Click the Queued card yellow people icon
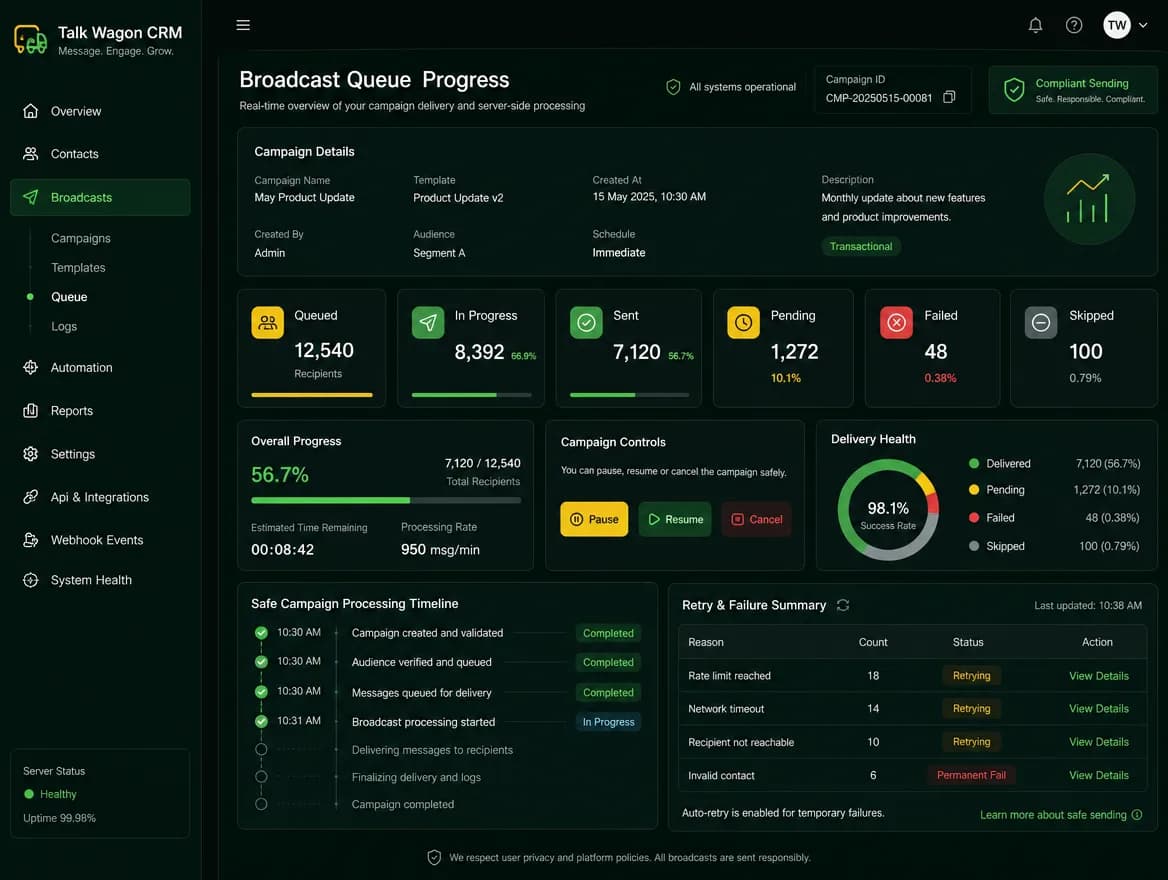Screen dimensions: 1168x880 (267, 323)
